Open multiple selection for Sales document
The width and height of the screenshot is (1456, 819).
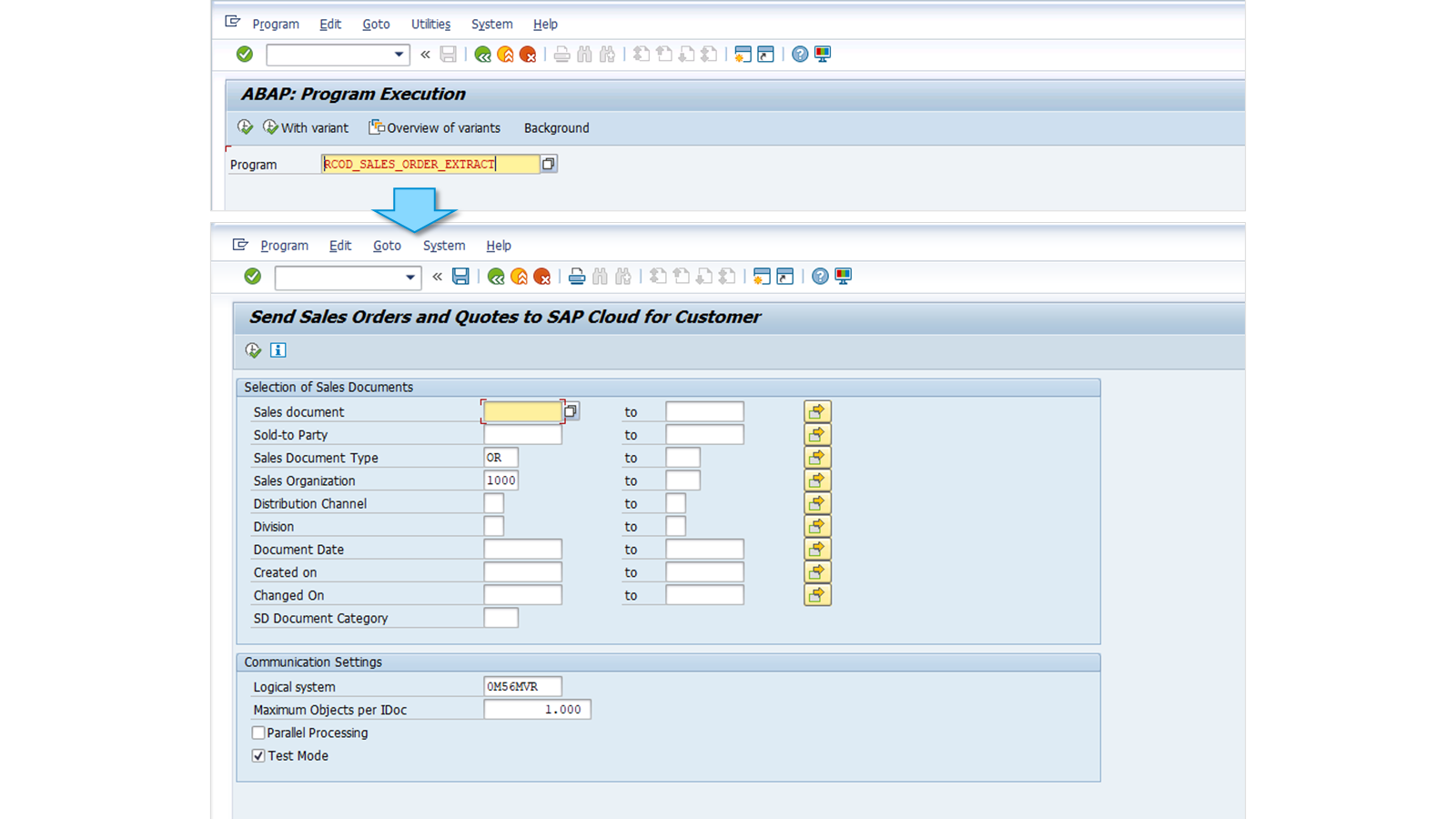pos(817,412)
